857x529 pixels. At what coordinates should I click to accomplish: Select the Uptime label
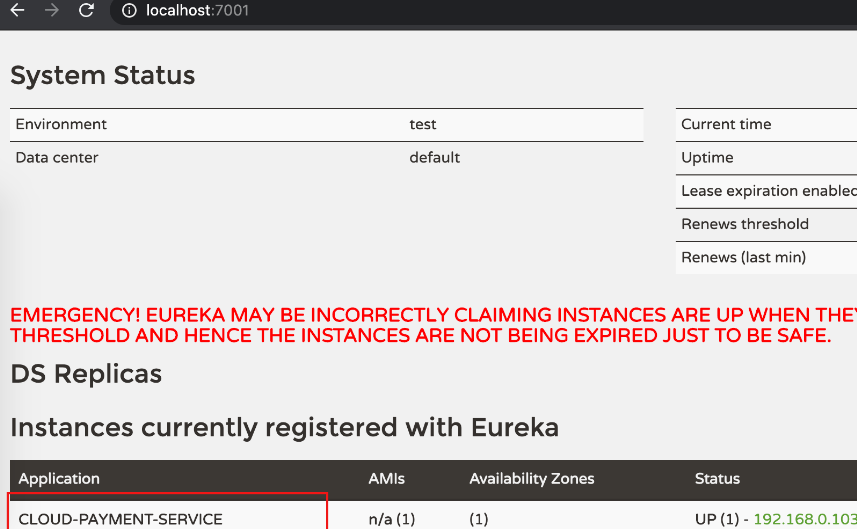[707, 158]
